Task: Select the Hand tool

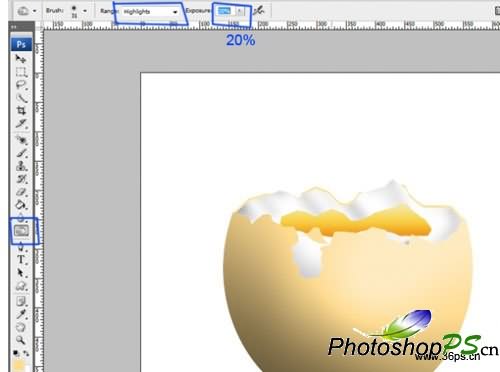Action: 21,327
